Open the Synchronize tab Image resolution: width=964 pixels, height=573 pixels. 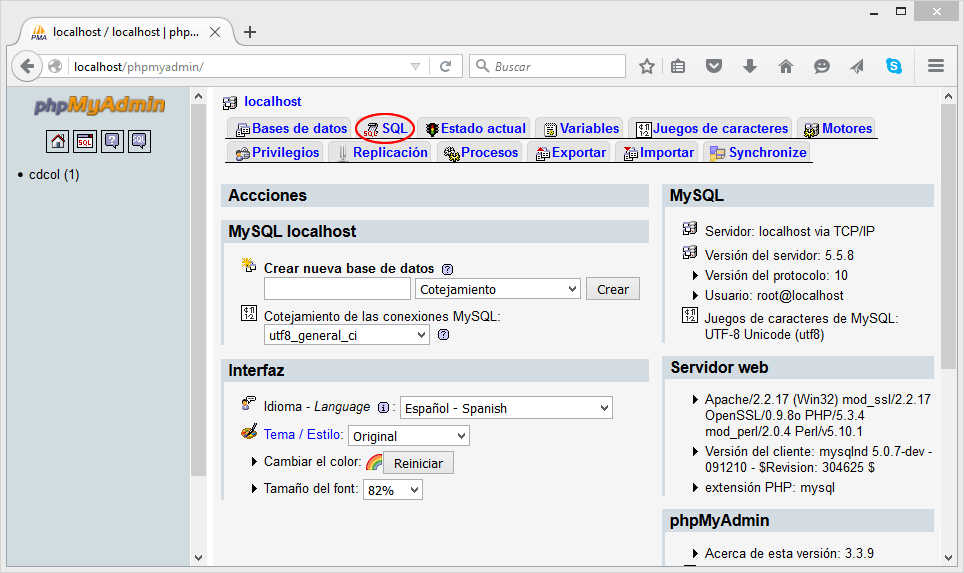pyautogui.click(x=758, y=152)
